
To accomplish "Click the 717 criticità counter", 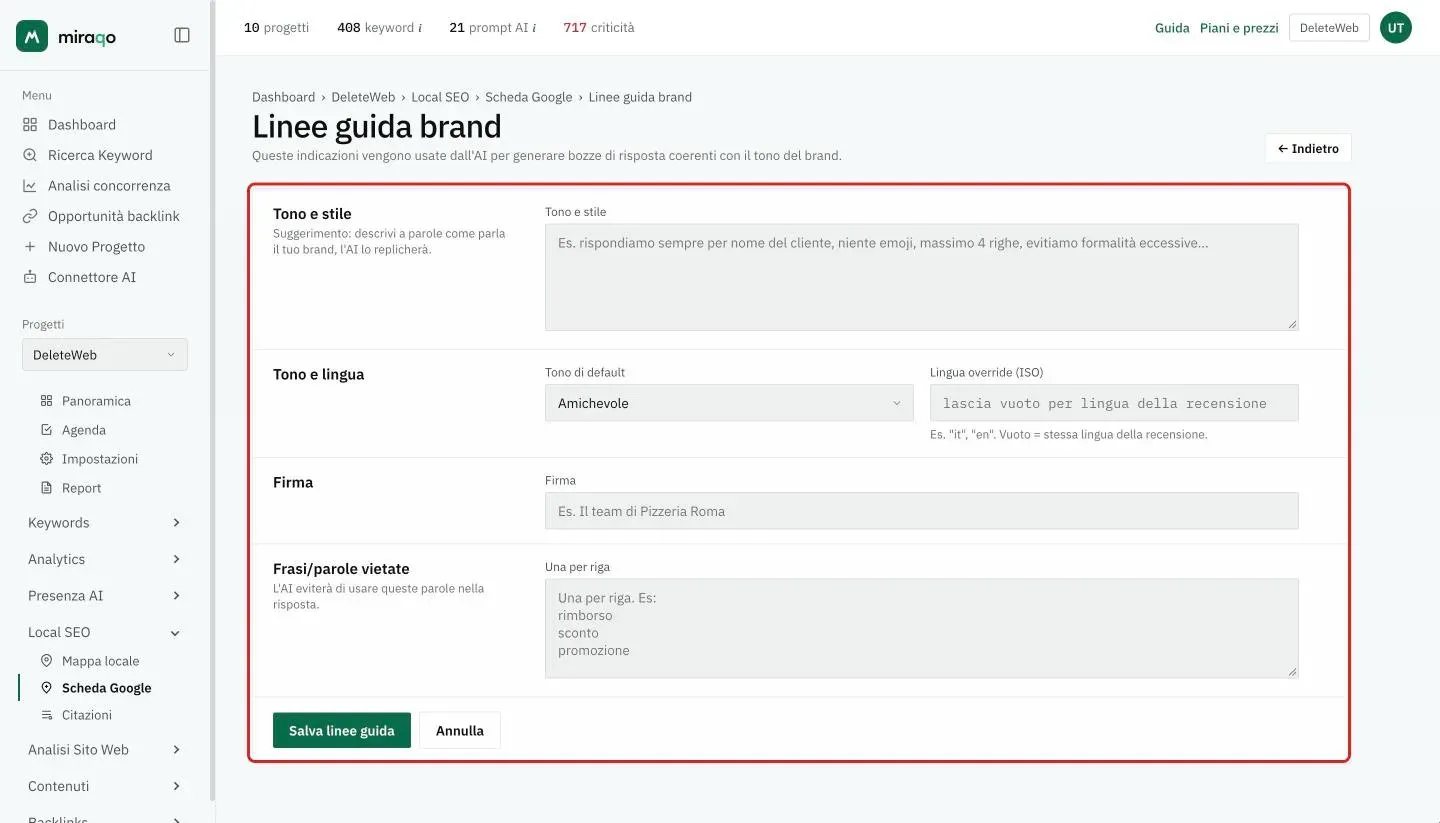I will [598, 28].
